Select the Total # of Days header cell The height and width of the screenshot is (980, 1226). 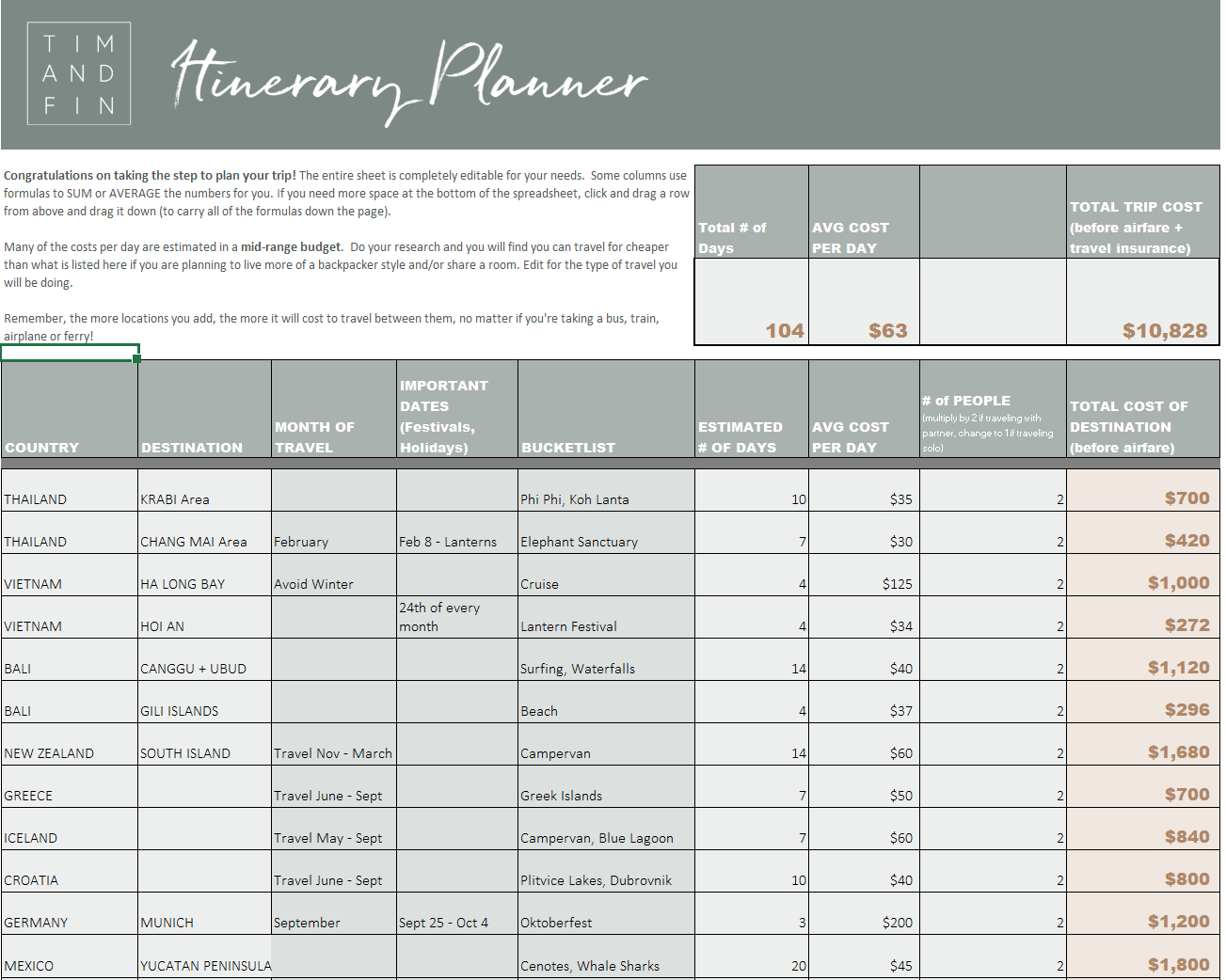pyautogui.click(x=752, y=212)
